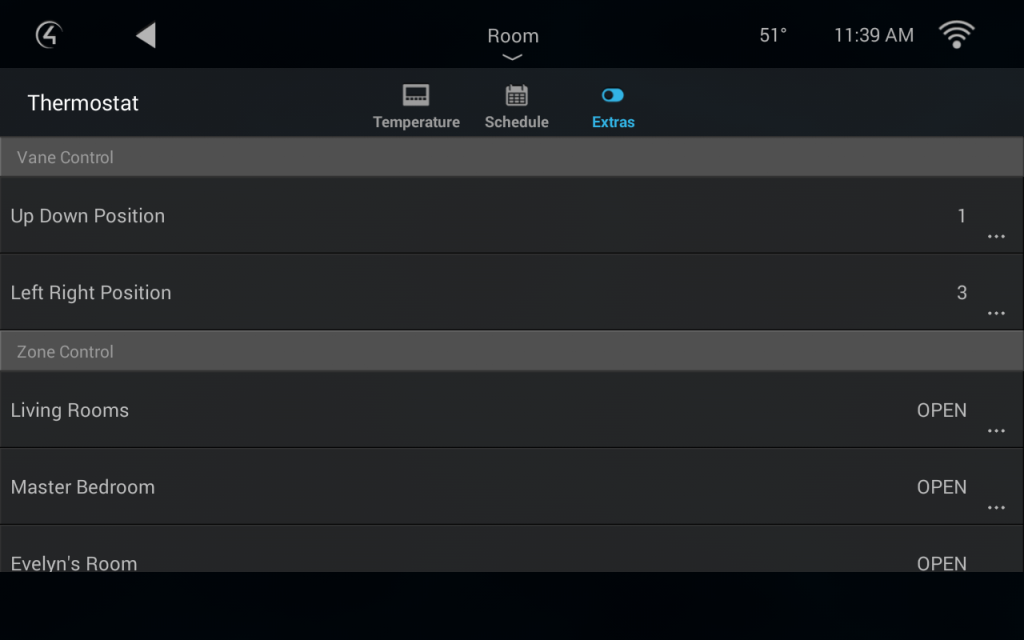Select the Extras toggle icon
The width and height of the screenshot is (1024, 640).
pyautogui.click(x=613, y=95)
